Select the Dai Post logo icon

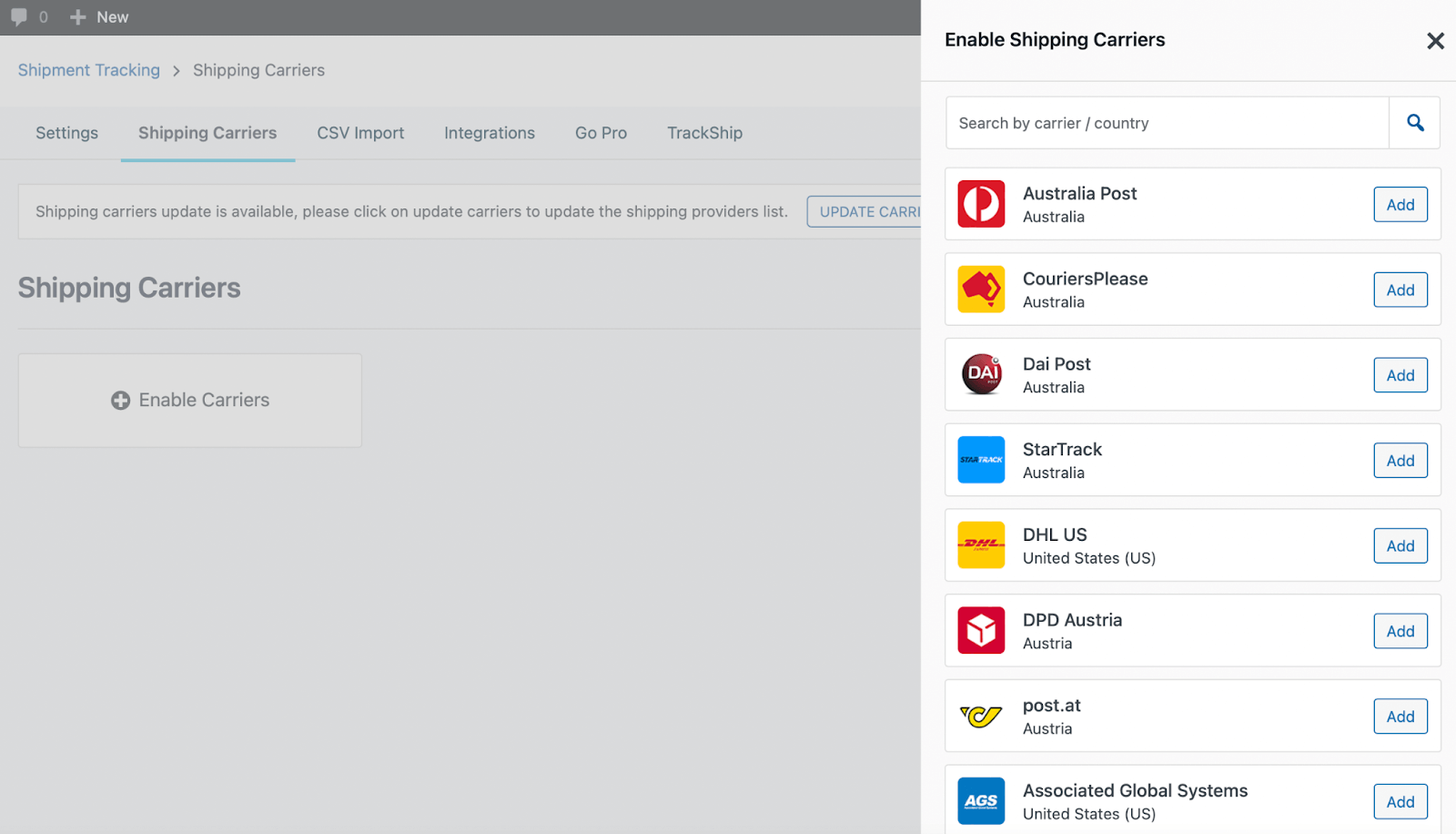[980, 374]
